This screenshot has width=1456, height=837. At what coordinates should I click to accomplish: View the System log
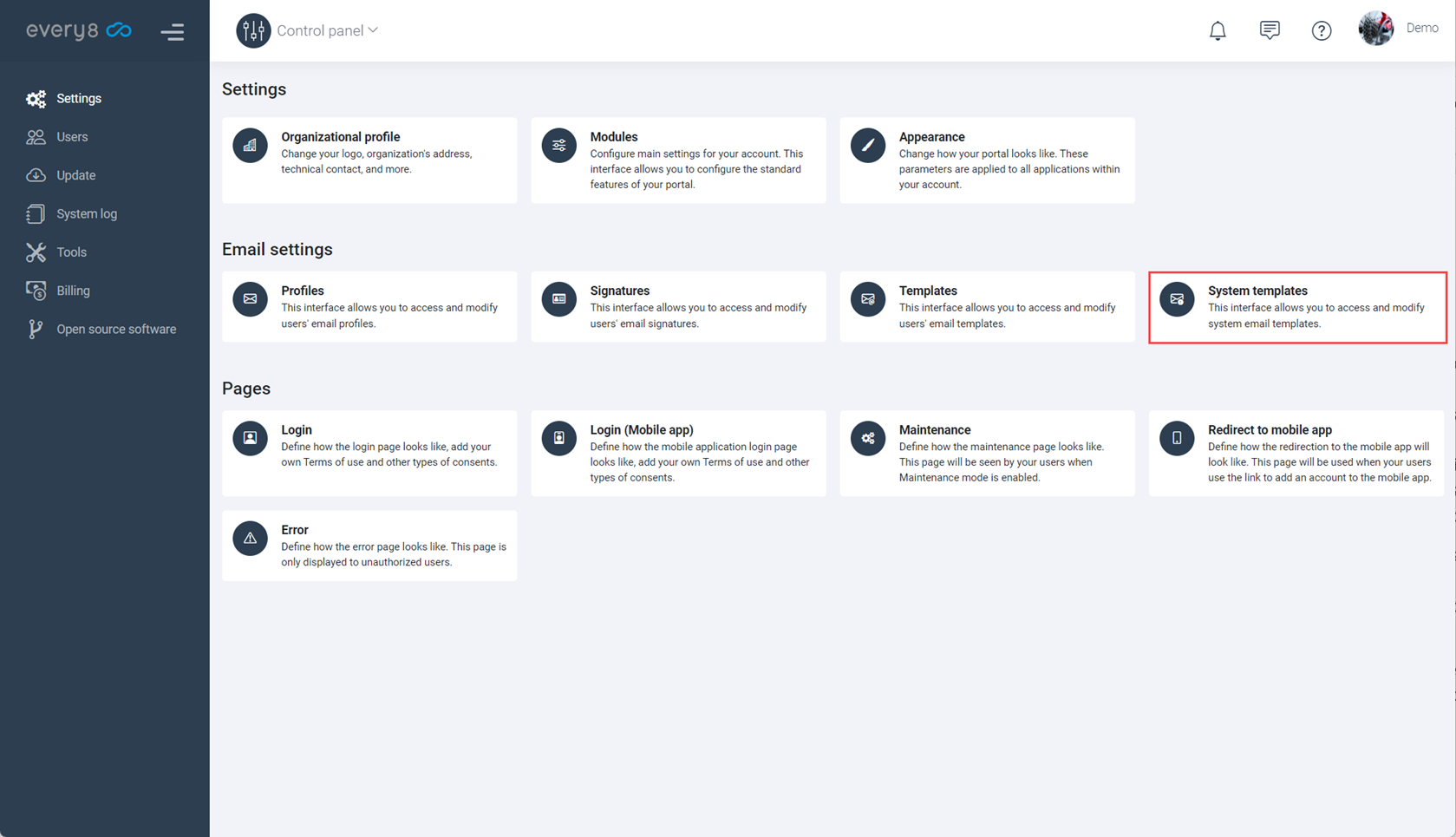point(86,213)
